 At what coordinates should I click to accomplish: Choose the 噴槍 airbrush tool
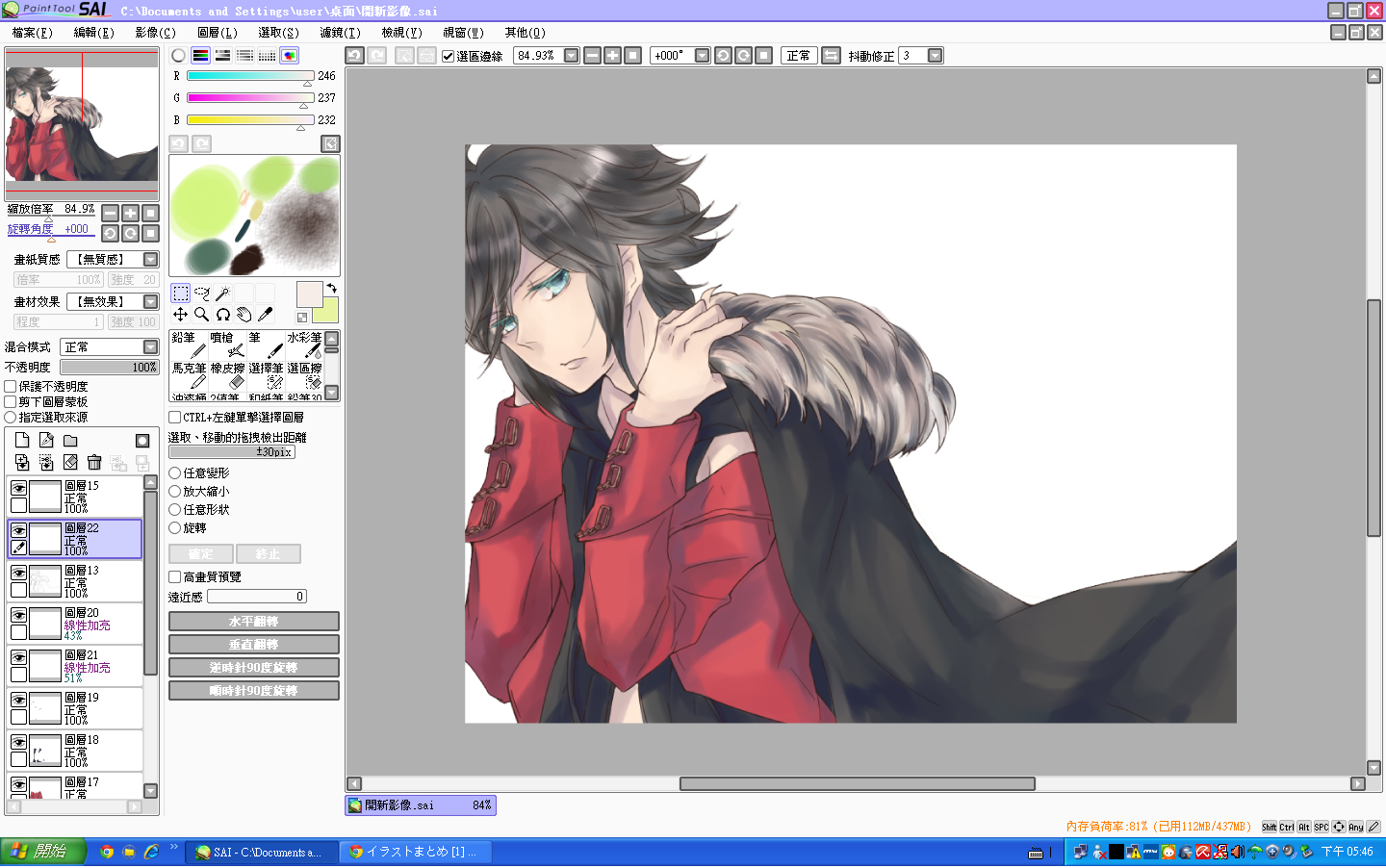coord(227,345)
